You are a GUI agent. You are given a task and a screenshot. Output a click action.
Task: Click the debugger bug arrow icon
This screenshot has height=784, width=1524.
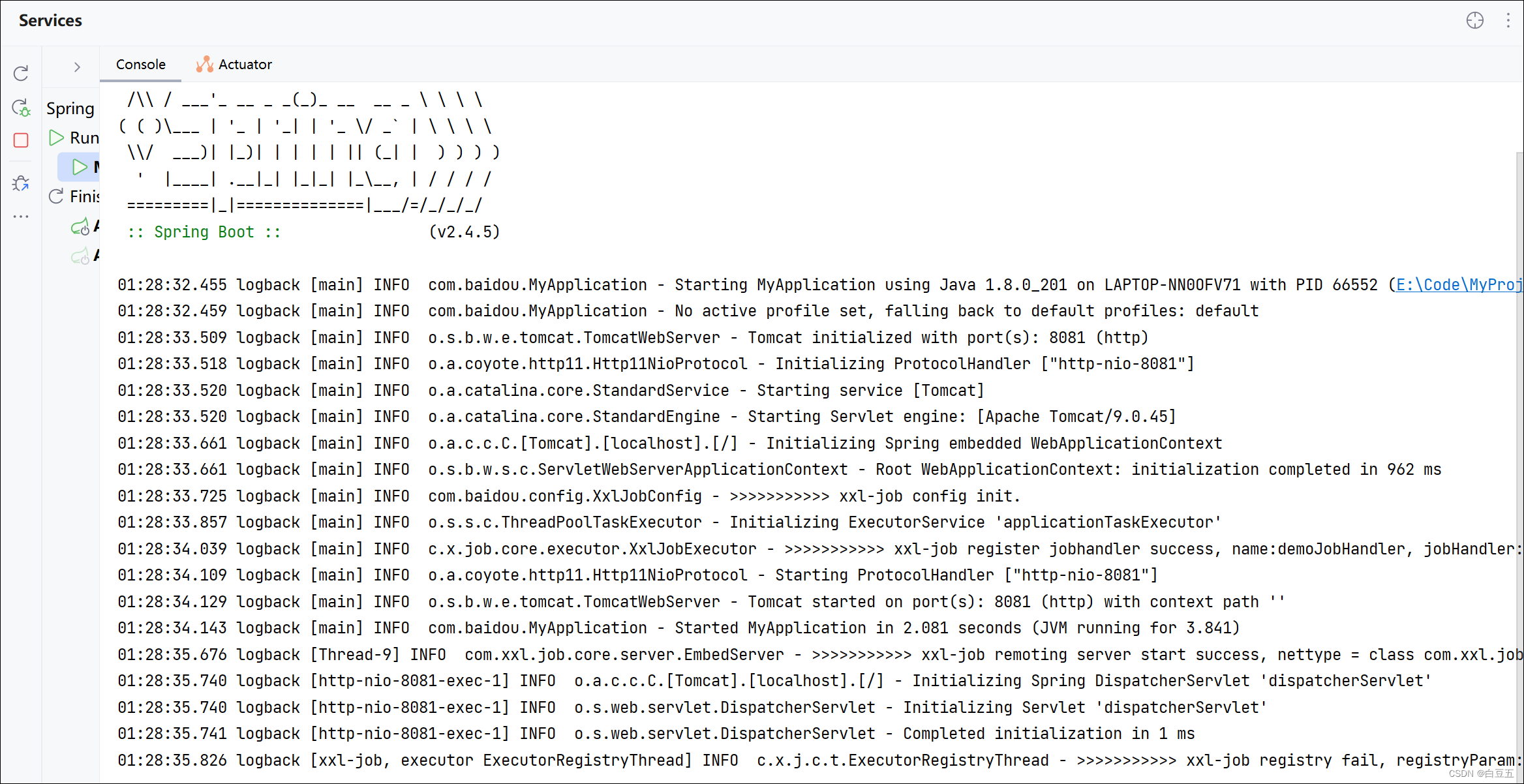click(21, 183)
